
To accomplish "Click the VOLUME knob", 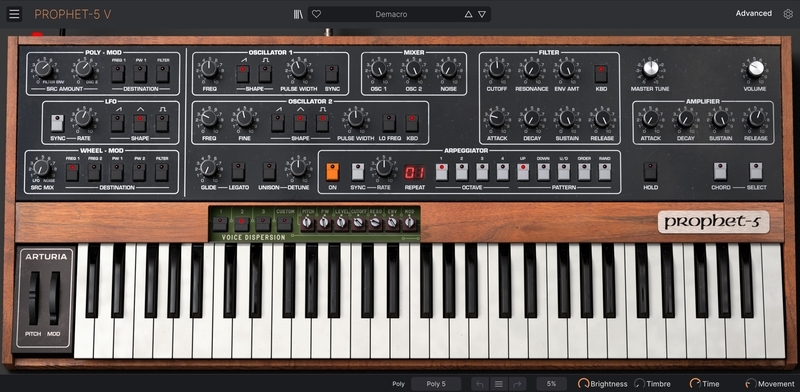I will point(756,68).
